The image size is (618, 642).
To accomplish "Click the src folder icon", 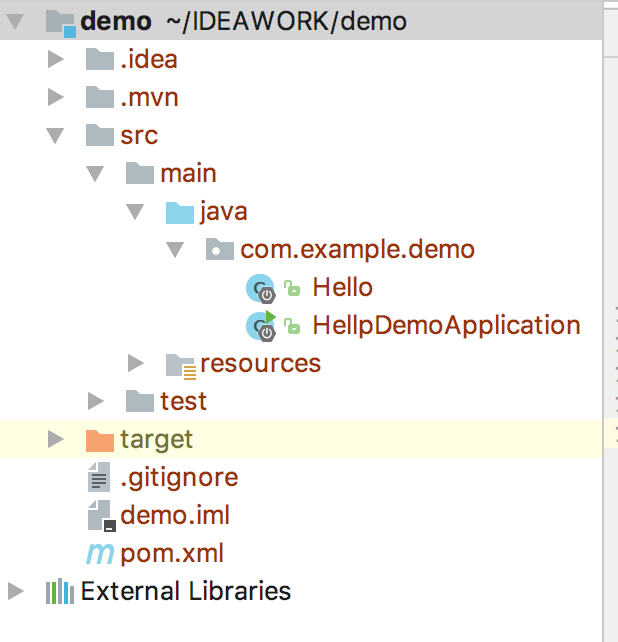I will tap(100, 135).
